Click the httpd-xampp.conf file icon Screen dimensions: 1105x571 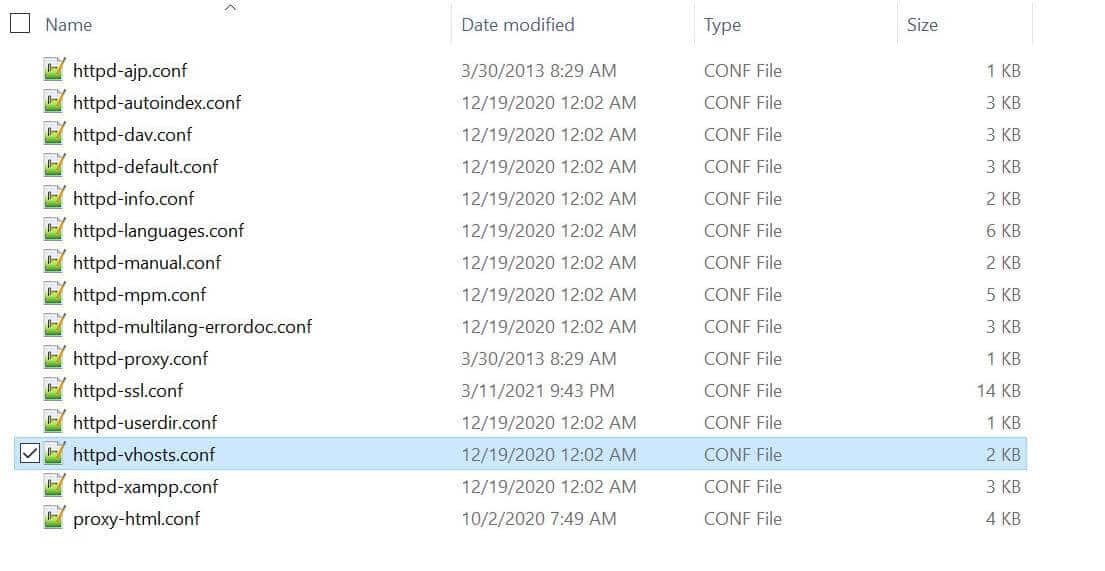point(55,486)
